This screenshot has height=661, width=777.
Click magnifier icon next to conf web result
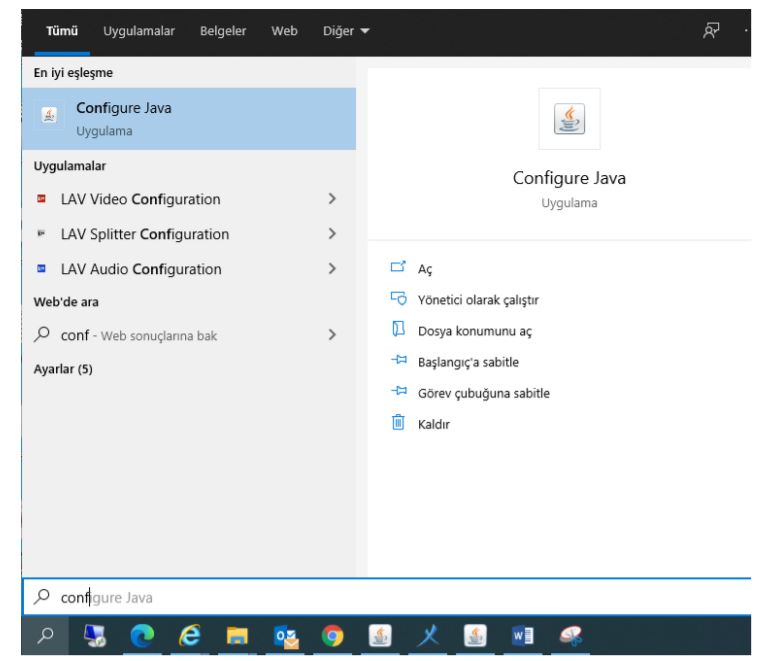pyautogui.click(x=42, y=334)
